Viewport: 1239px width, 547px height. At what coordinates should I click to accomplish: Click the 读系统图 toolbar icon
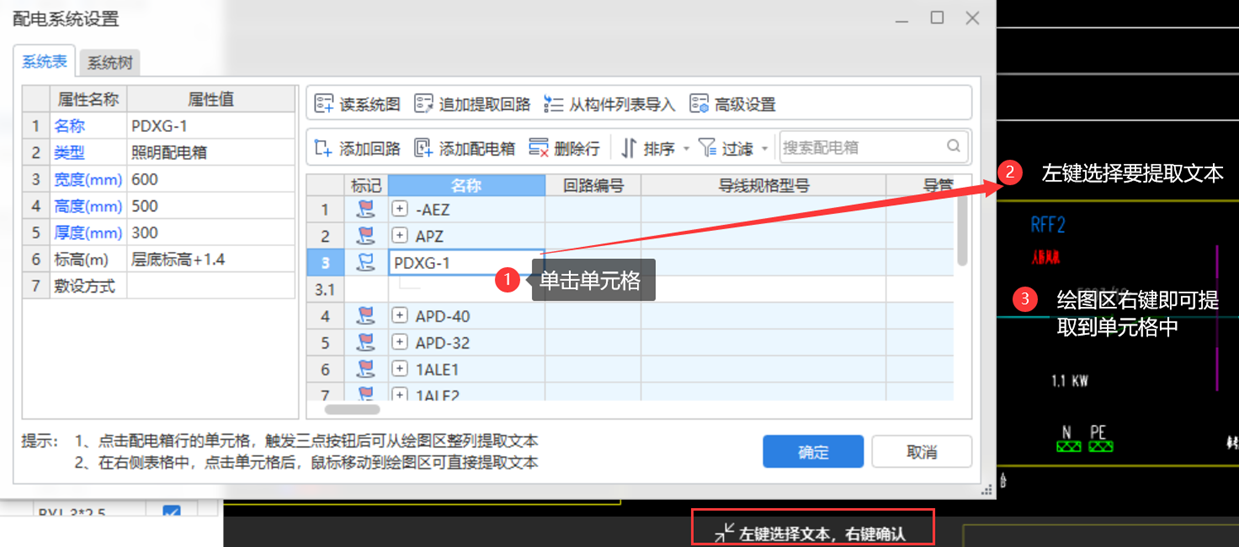[324, 104]
